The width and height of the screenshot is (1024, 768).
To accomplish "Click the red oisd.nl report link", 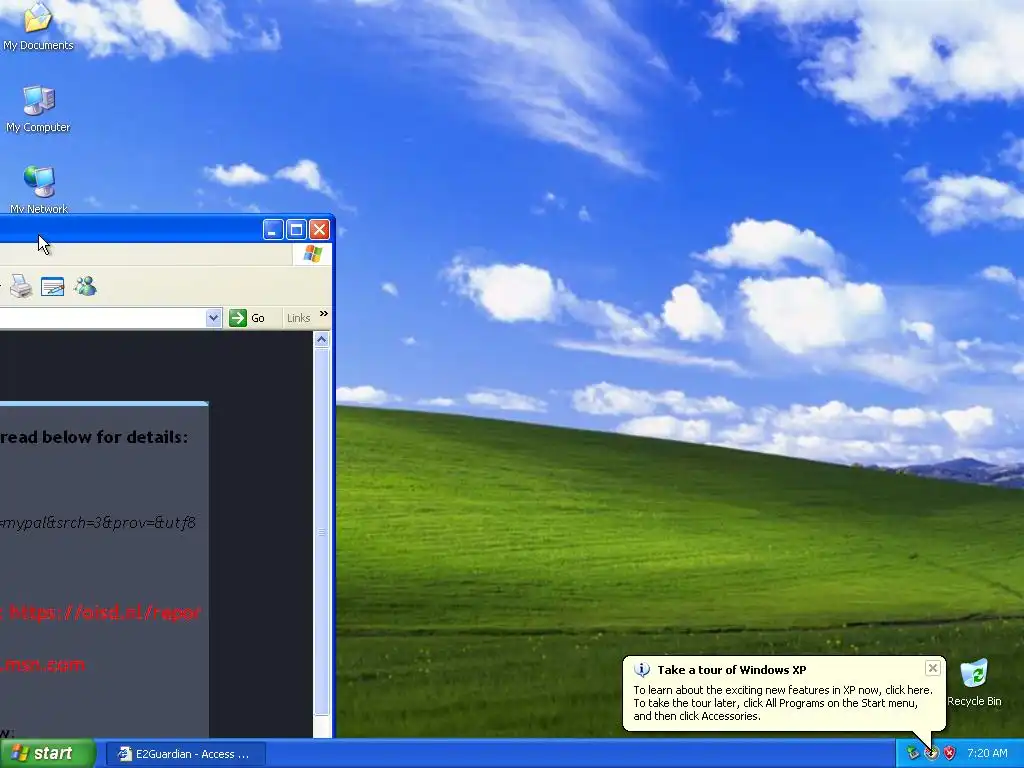I will pos(103,613).
